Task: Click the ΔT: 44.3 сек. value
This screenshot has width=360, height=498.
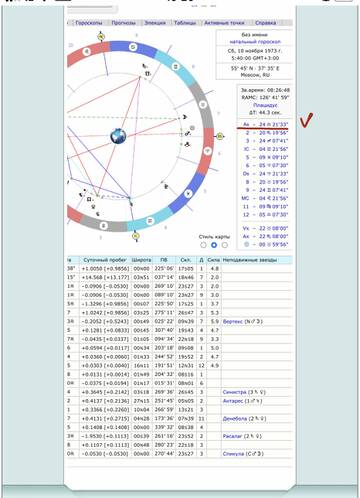Action: click(265, 113)
